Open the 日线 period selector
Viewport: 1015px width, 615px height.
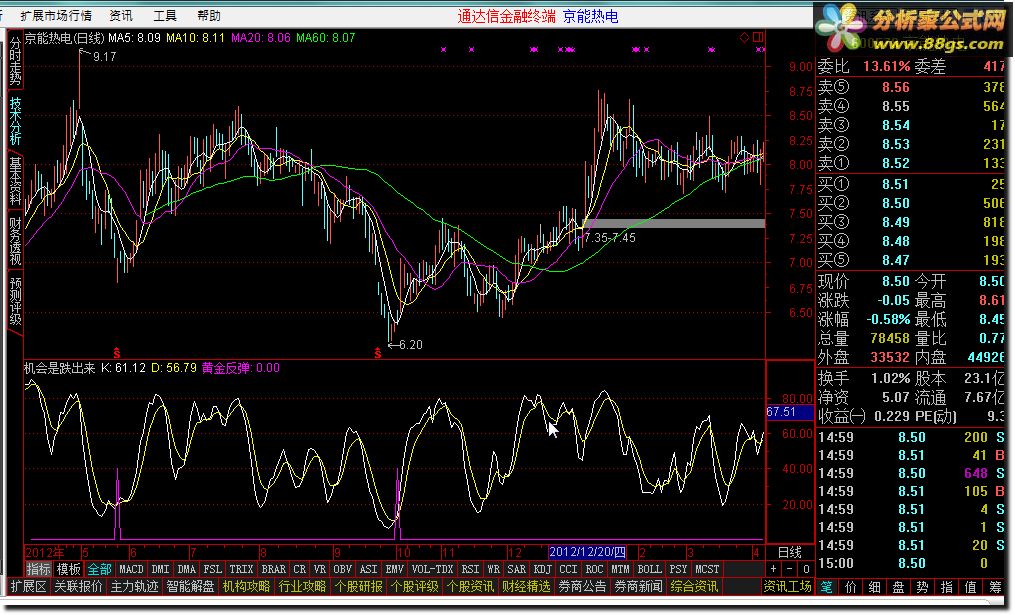(790, 552)
